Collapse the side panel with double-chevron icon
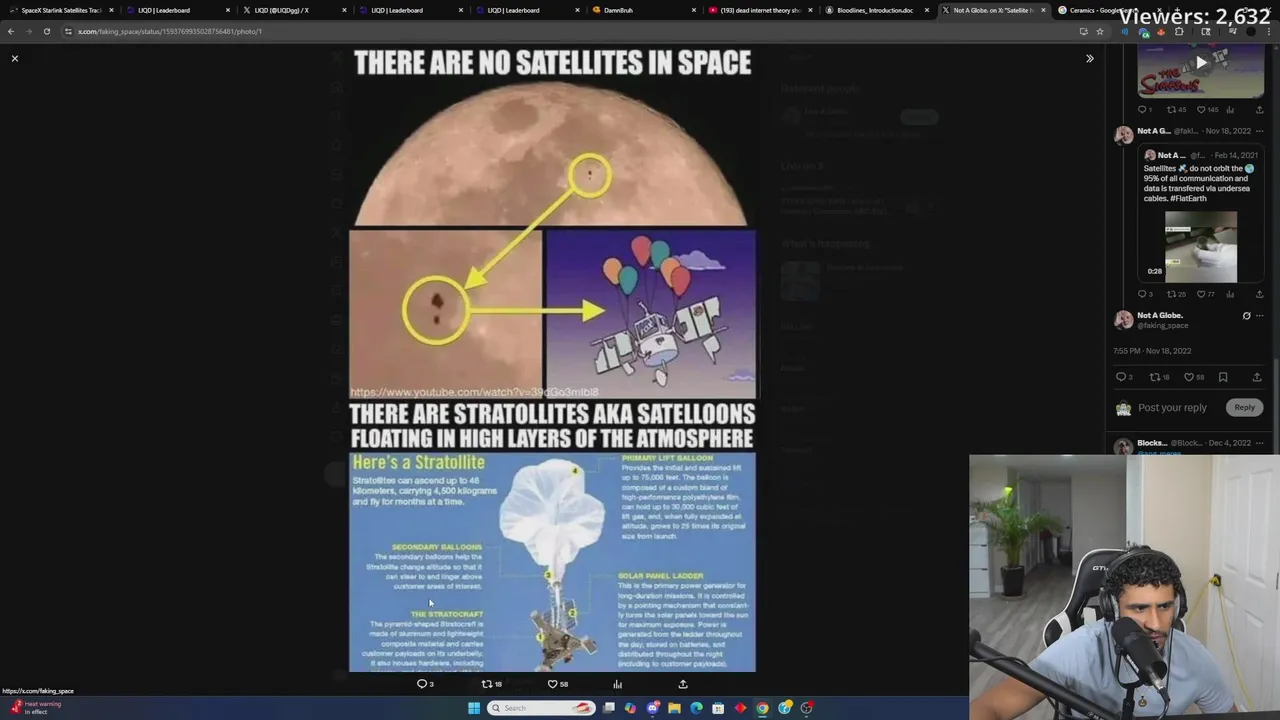Screen dimensions: 1280x720 tap(1090, 59)
